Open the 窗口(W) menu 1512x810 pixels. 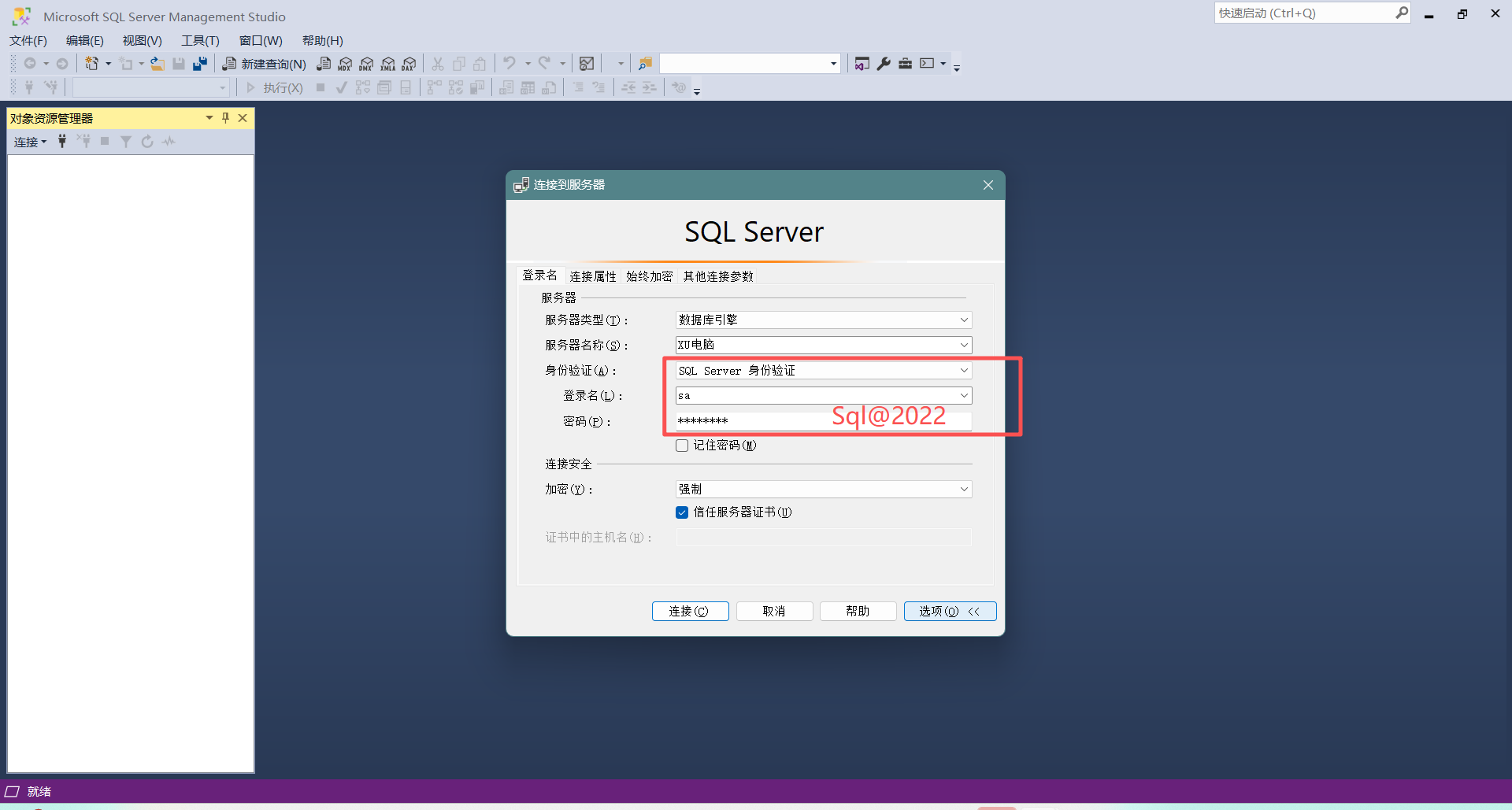[x=261, y=41]
